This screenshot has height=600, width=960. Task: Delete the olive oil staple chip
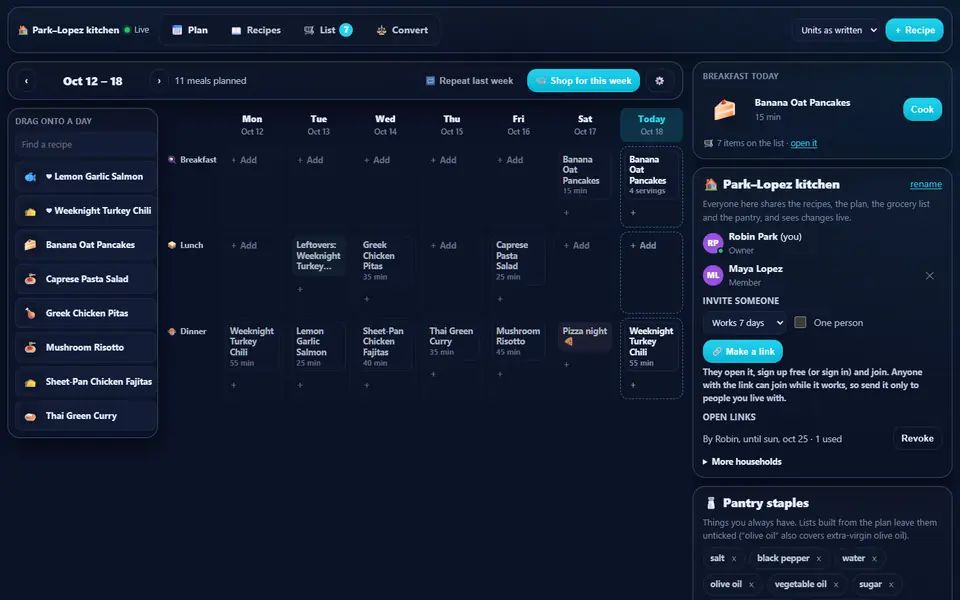(x=751, y=585)
